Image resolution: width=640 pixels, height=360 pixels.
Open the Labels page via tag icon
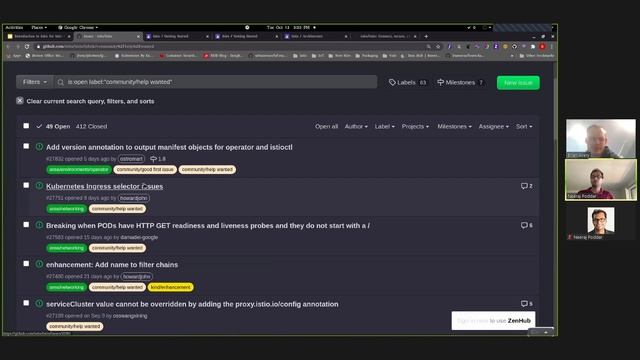[407, 82]
